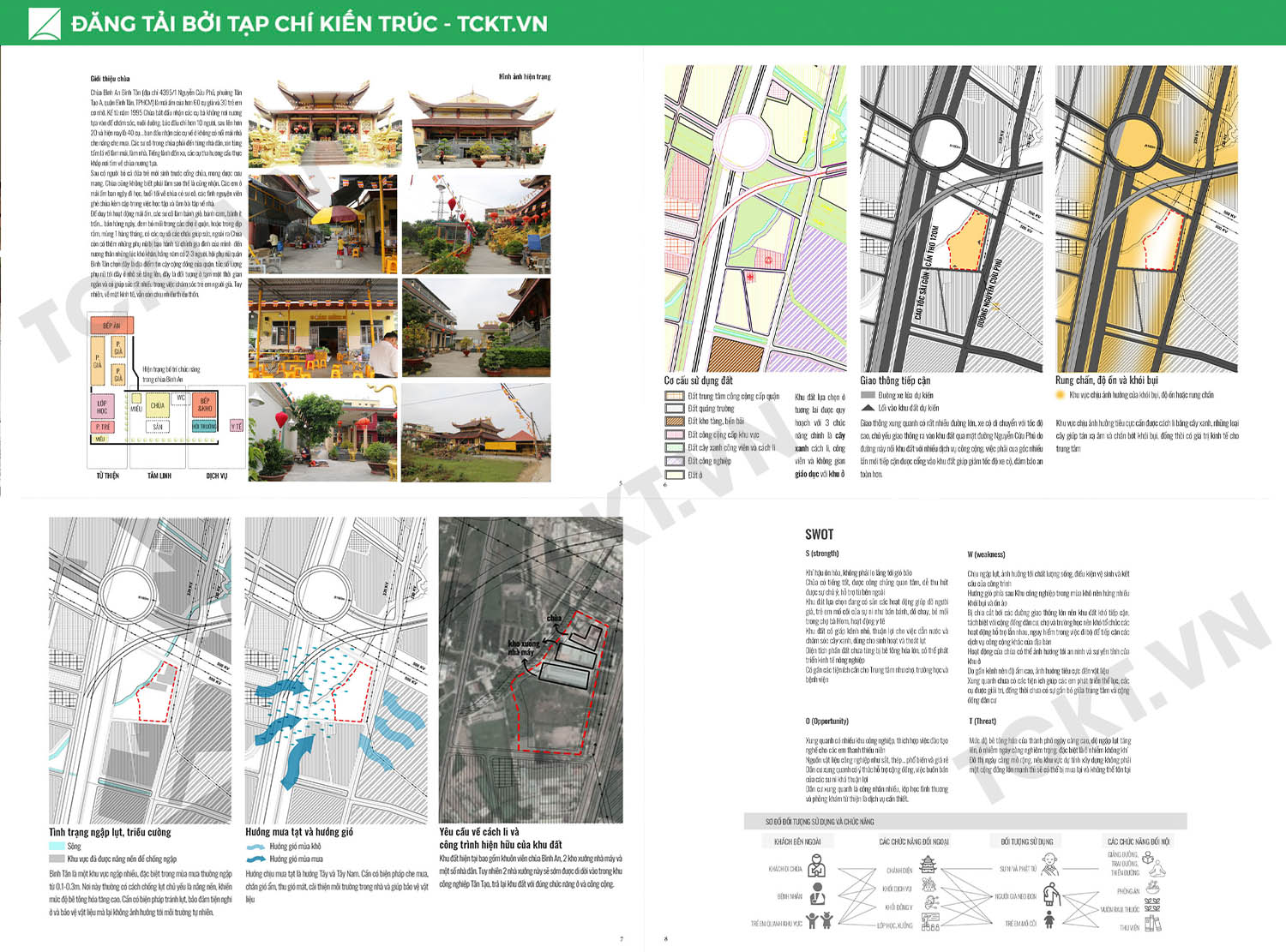
Task: Open the yellow building with plastic chairs photo
Action: [323, 328]
